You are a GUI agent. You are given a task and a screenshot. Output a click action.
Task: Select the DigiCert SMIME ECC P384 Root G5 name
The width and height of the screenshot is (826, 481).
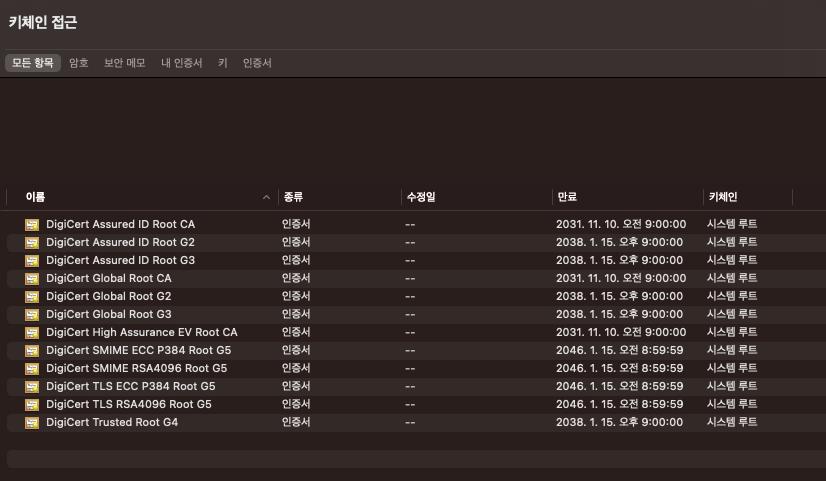139,350
